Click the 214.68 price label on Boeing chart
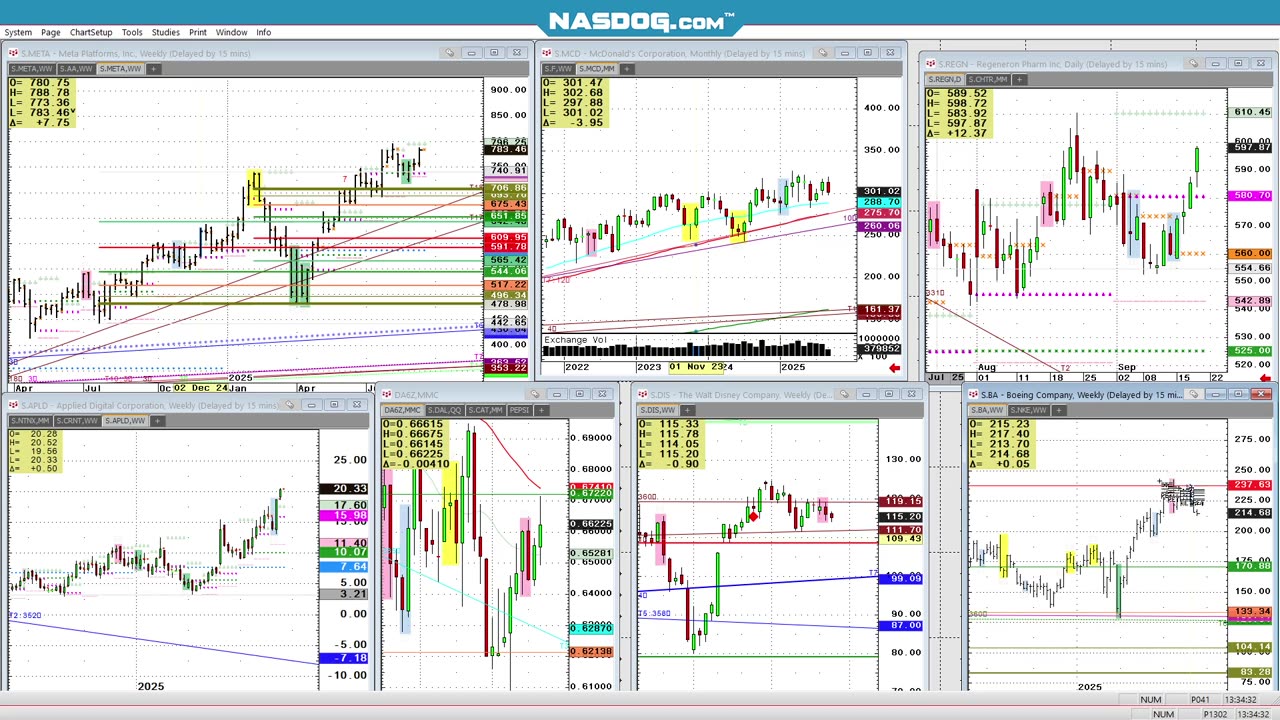 click(1252, 513)
